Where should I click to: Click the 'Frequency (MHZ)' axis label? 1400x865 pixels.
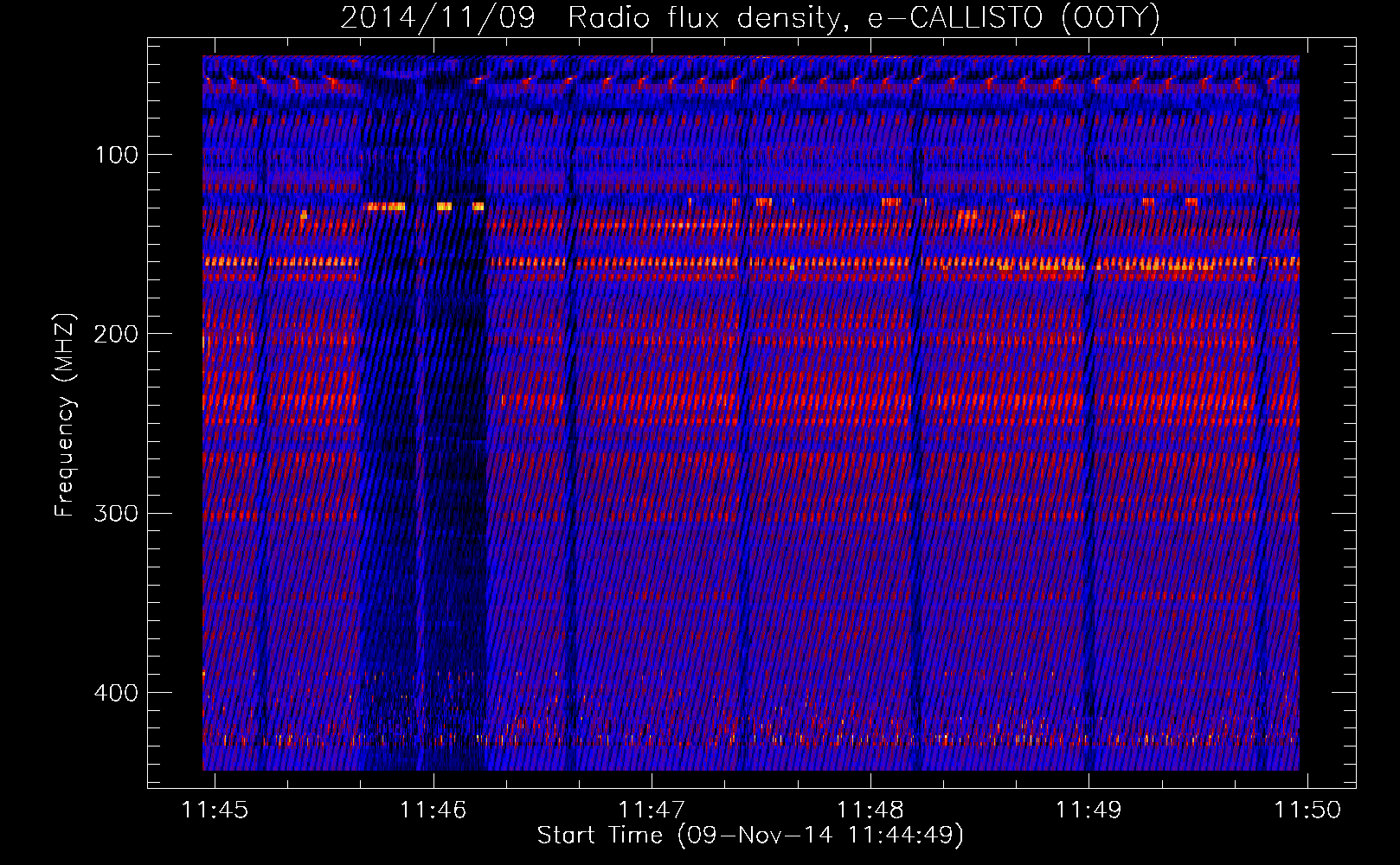coord(65,415)
